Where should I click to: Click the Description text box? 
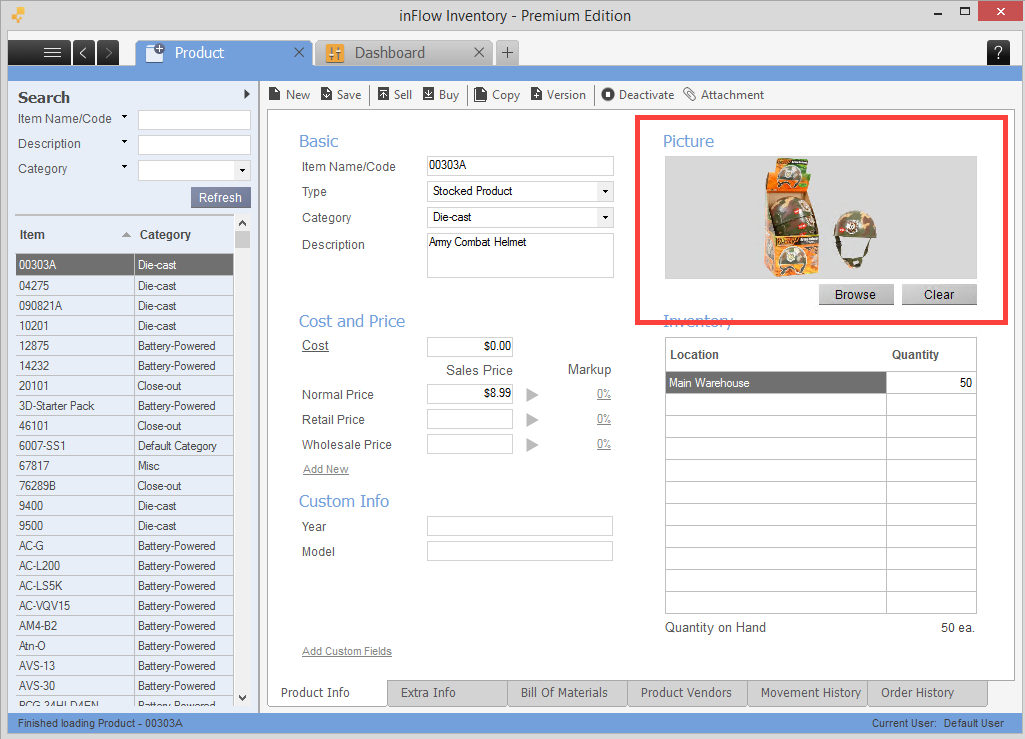coord(520,256)
